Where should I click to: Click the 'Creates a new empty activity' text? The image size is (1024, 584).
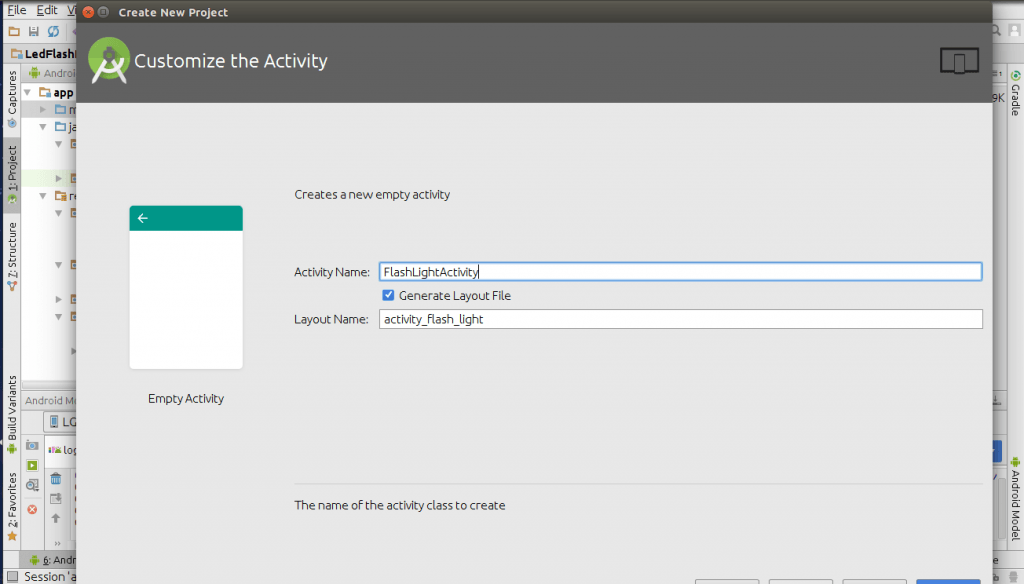click(x=372, y=195)
